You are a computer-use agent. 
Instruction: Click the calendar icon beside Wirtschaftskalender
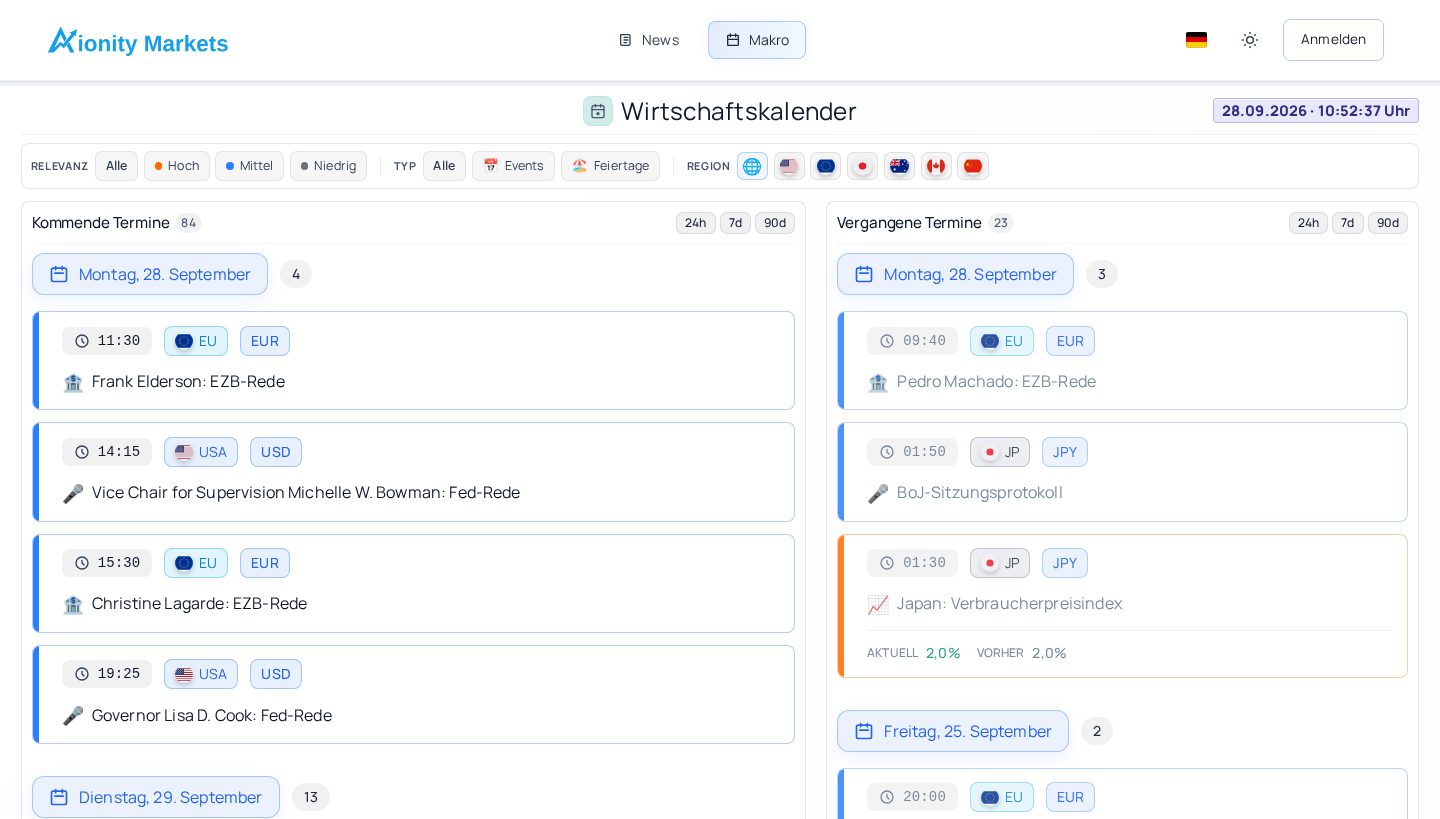[598, 111]
